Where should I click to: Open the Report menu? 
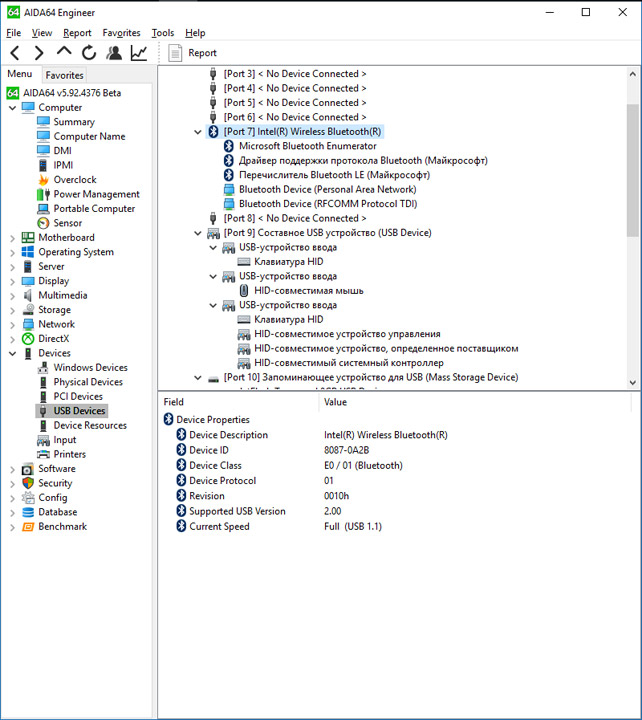tap(77, 33)
